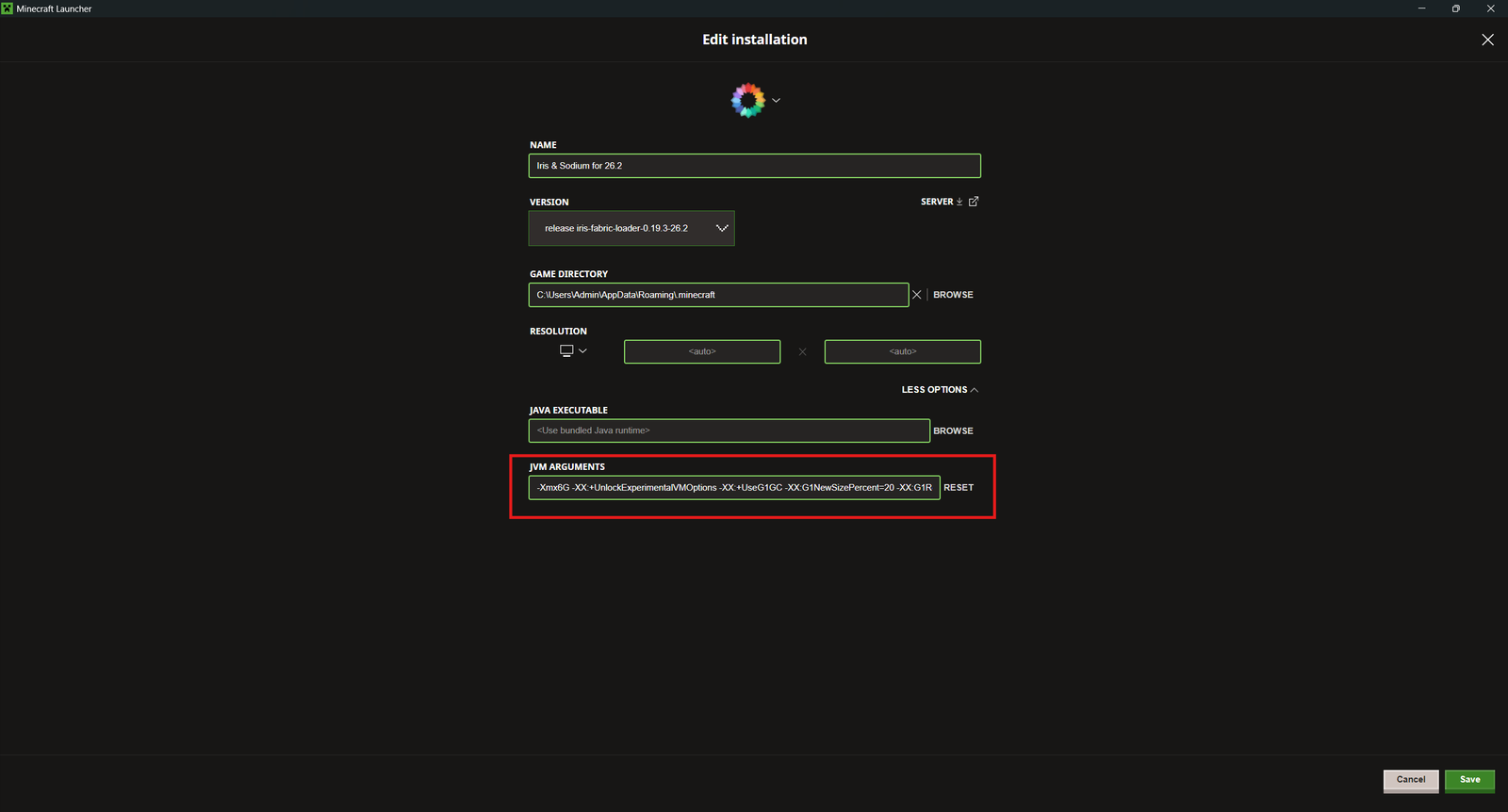Browse for game directory
The width and height of the screenshot is (1508, 812).
point(953,295)
